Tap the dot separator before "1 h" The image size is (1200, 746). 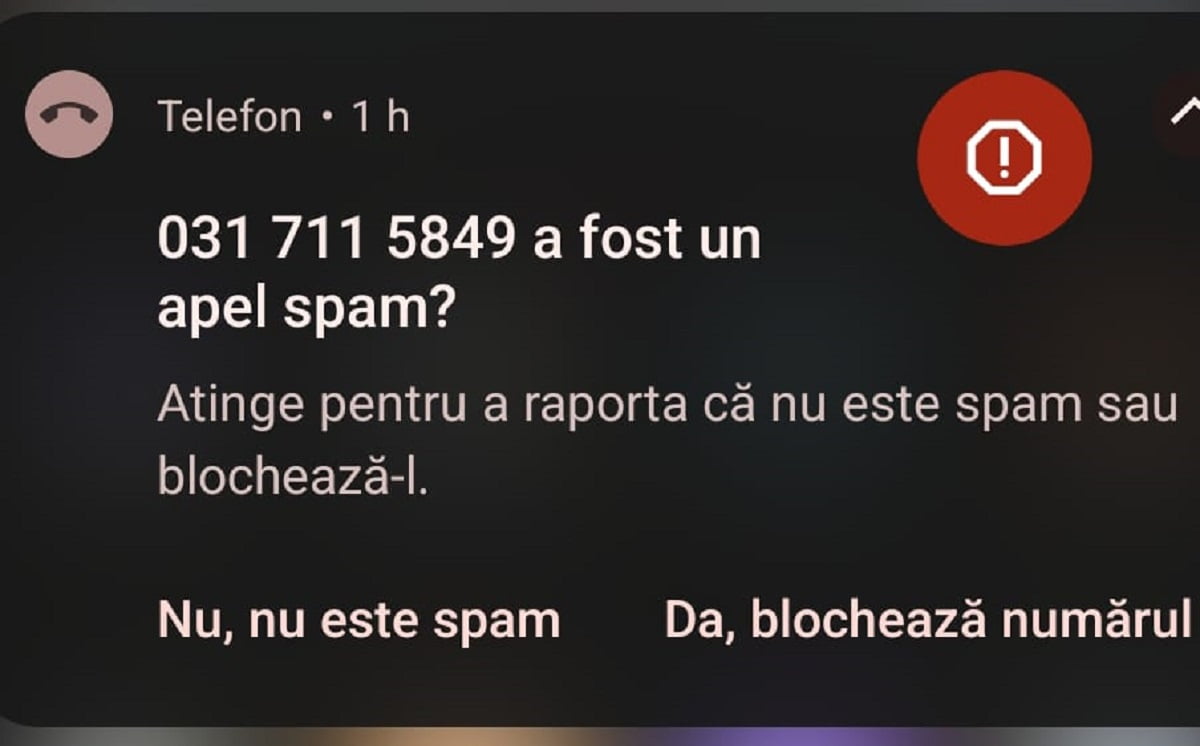click(326, 118)
